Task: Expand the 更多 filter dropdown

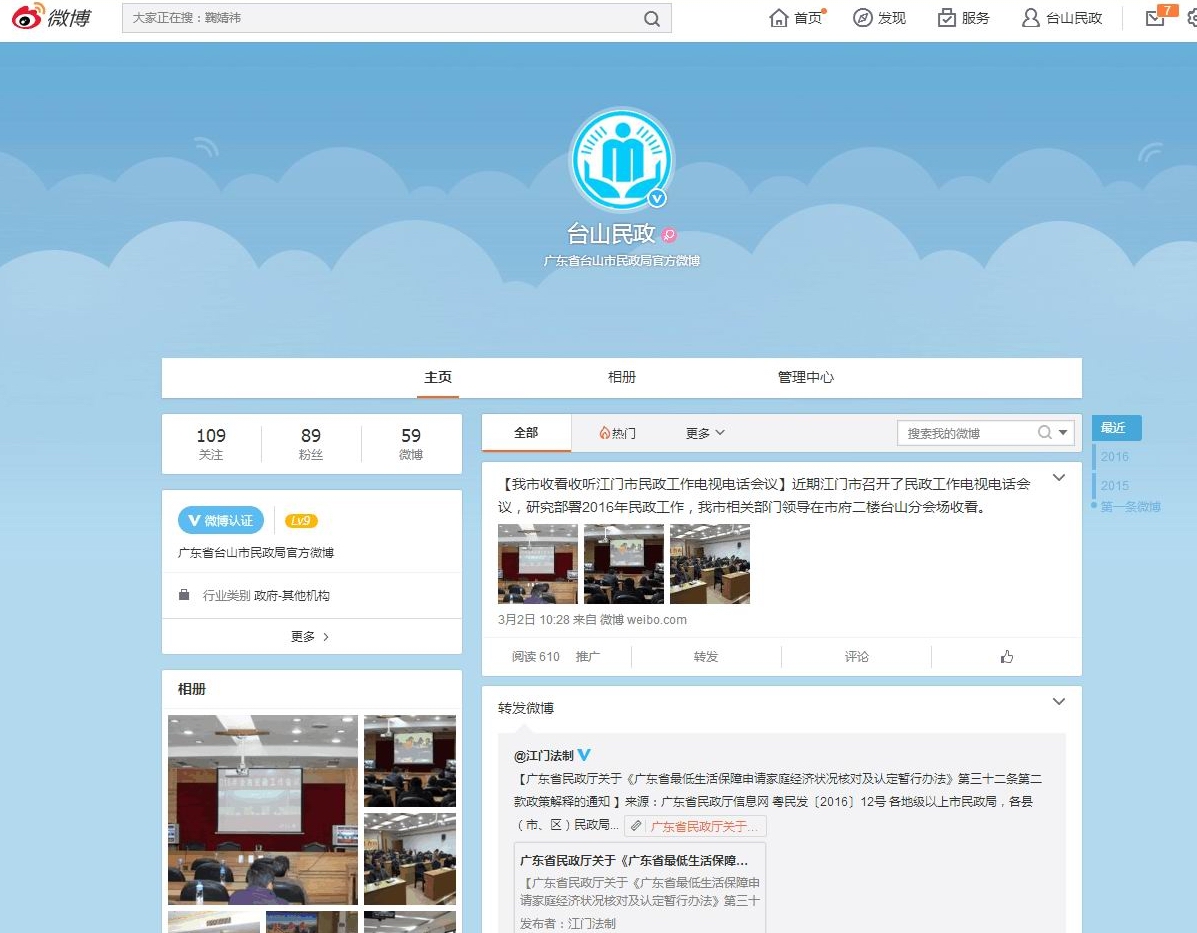Action: point(705,433)
